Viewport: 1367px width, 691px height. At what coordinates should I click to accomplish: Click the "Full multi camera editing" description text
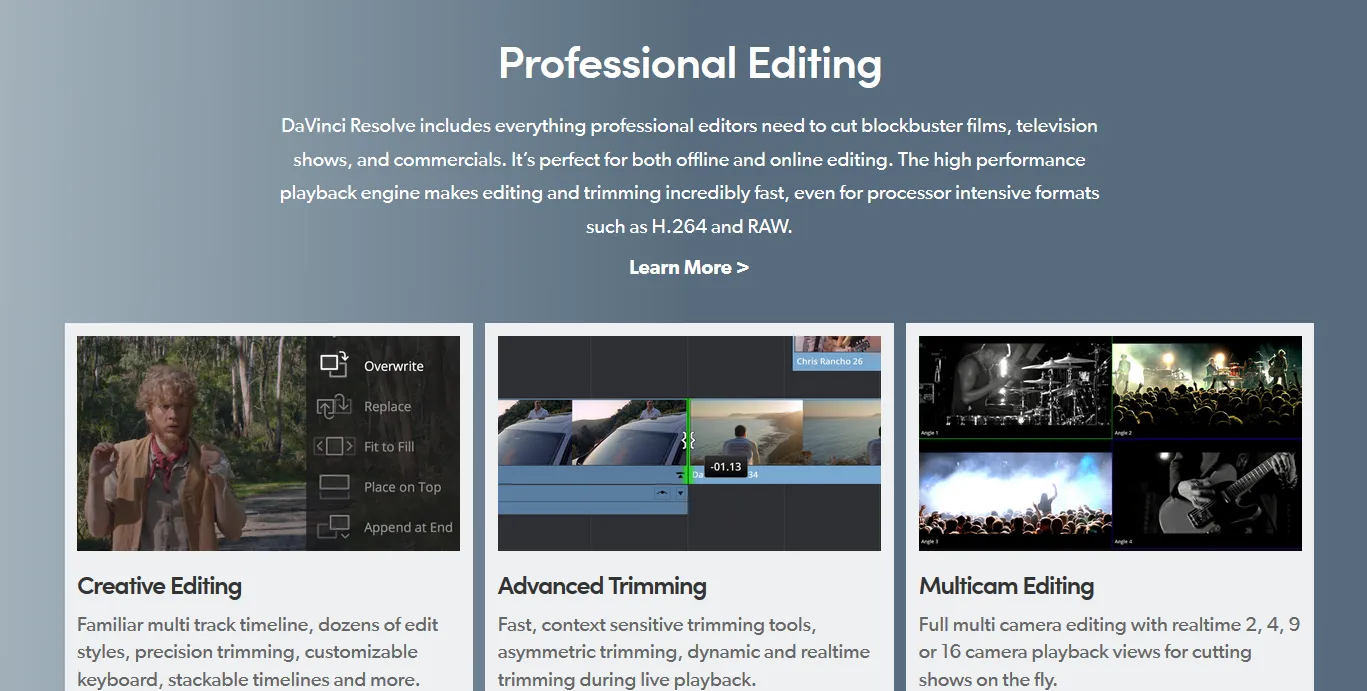(x=1109, y=652)
